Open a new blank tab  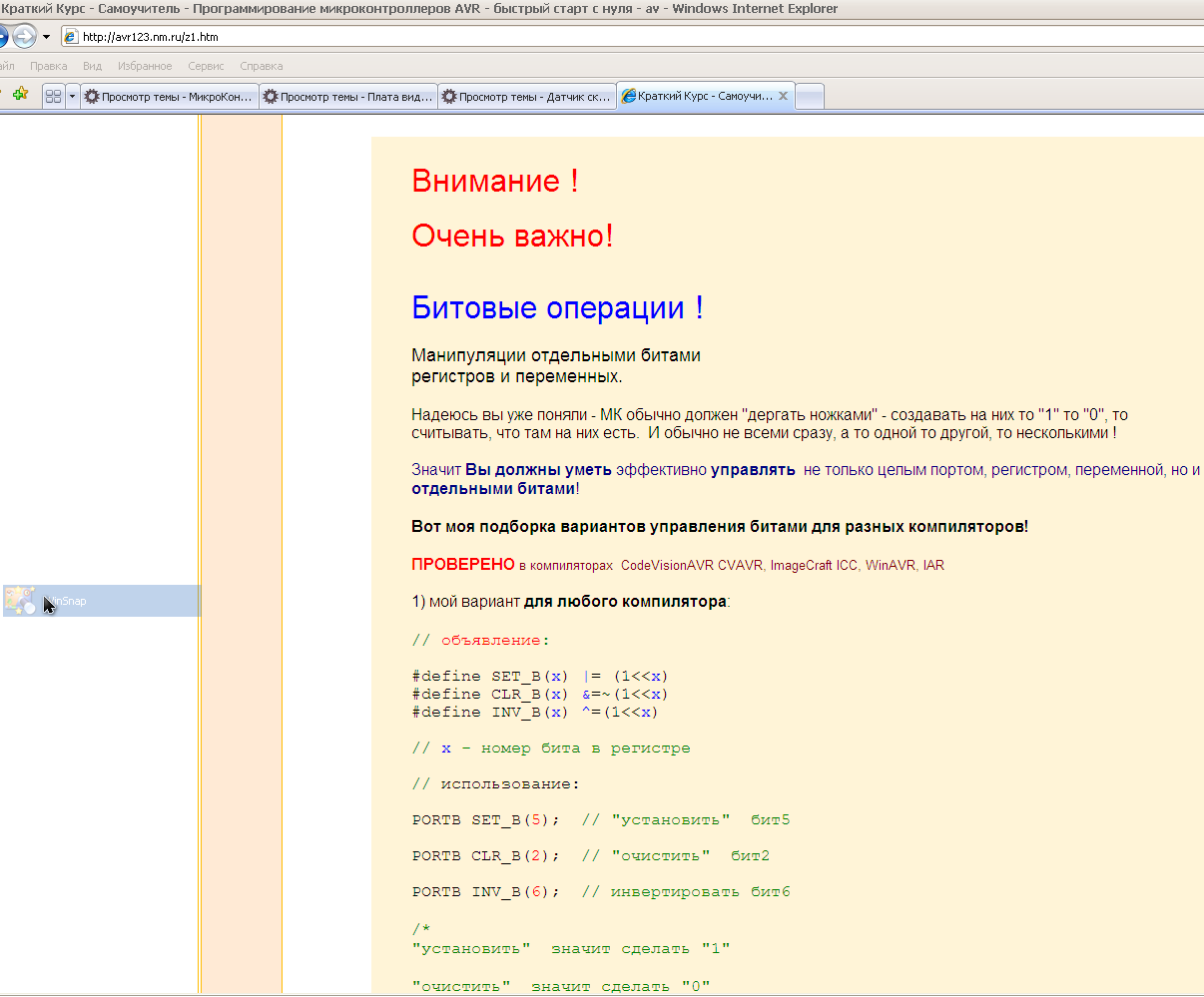pyautogui.click(x=810, y=97)
